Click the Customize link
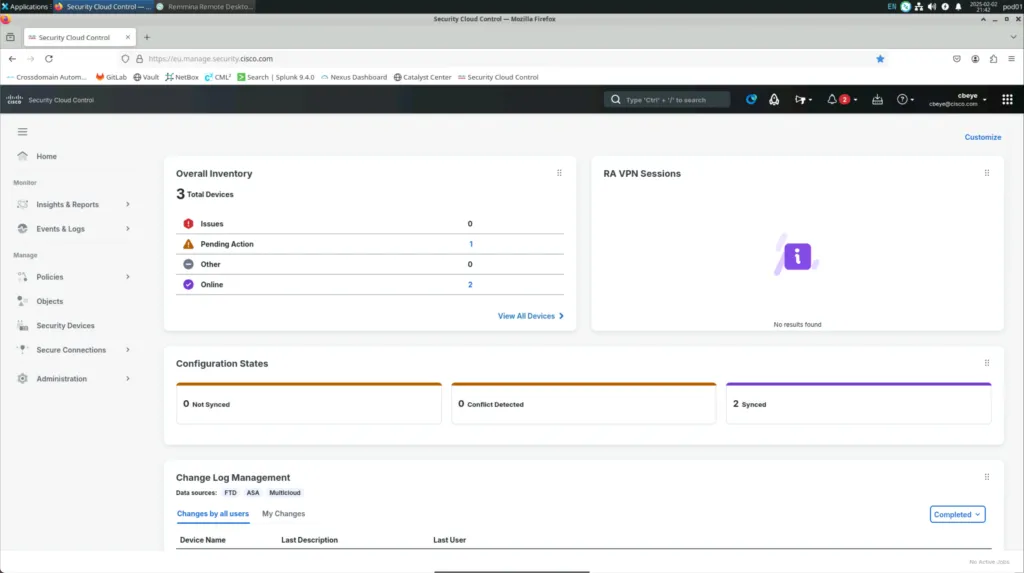The width and height of the screenshot is (1024, 573). pos(982,137)
